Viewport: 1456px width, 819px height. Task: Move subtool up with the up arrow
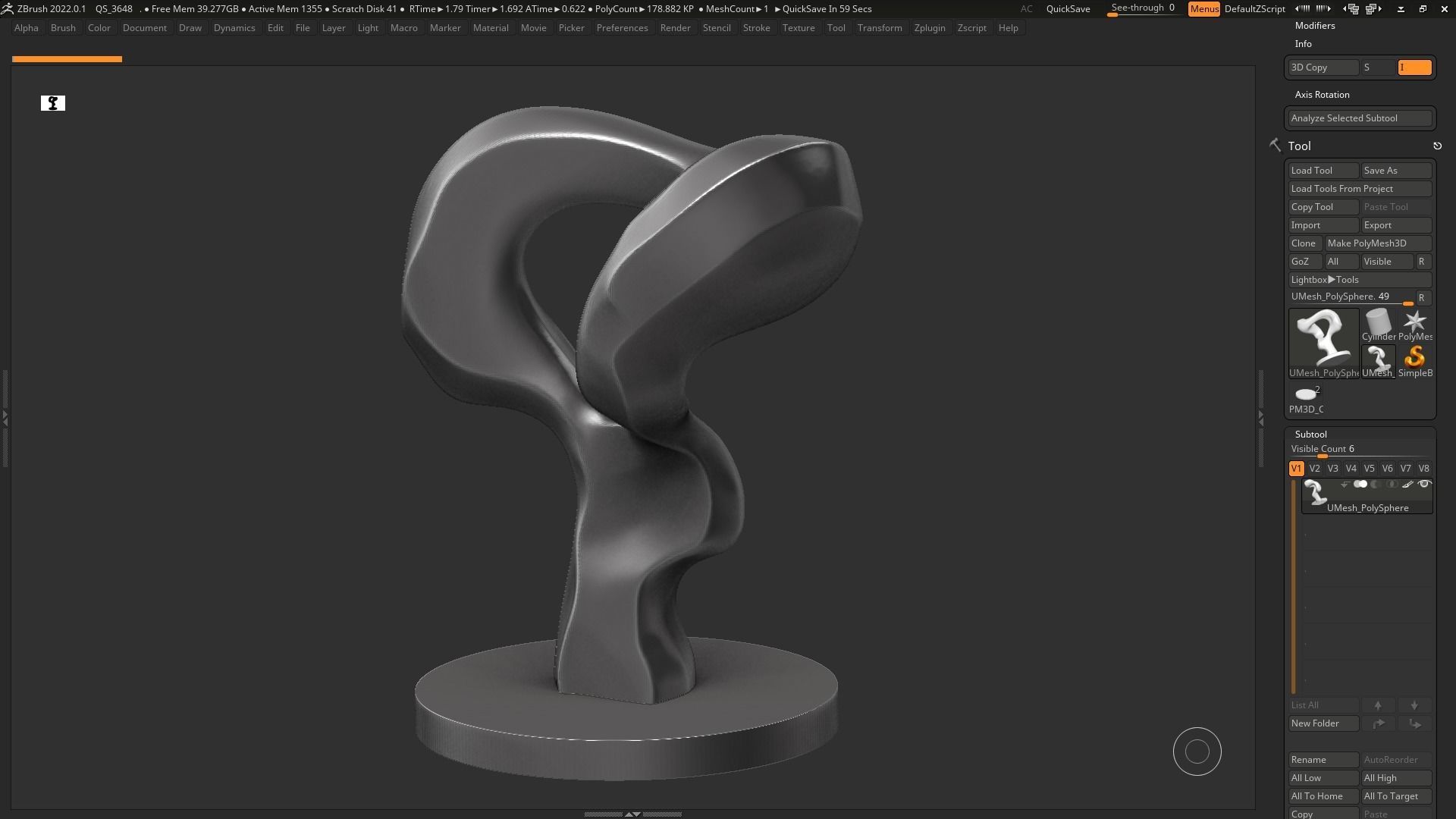[x=1378, y=705]
